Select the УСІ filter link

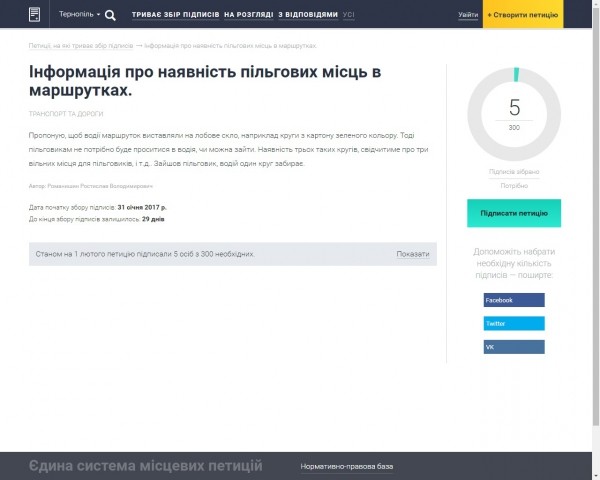(x=349, y=15)
